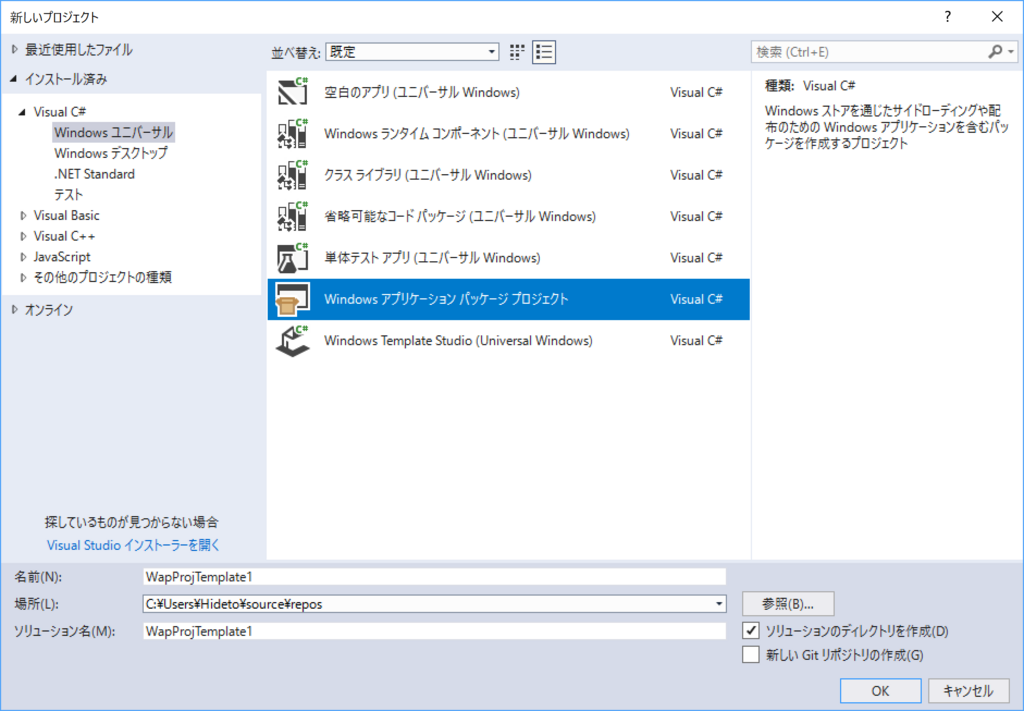Select the Visual Basic tree label
The height and width of the screenshot is (711, 1024).
point(67,215)
